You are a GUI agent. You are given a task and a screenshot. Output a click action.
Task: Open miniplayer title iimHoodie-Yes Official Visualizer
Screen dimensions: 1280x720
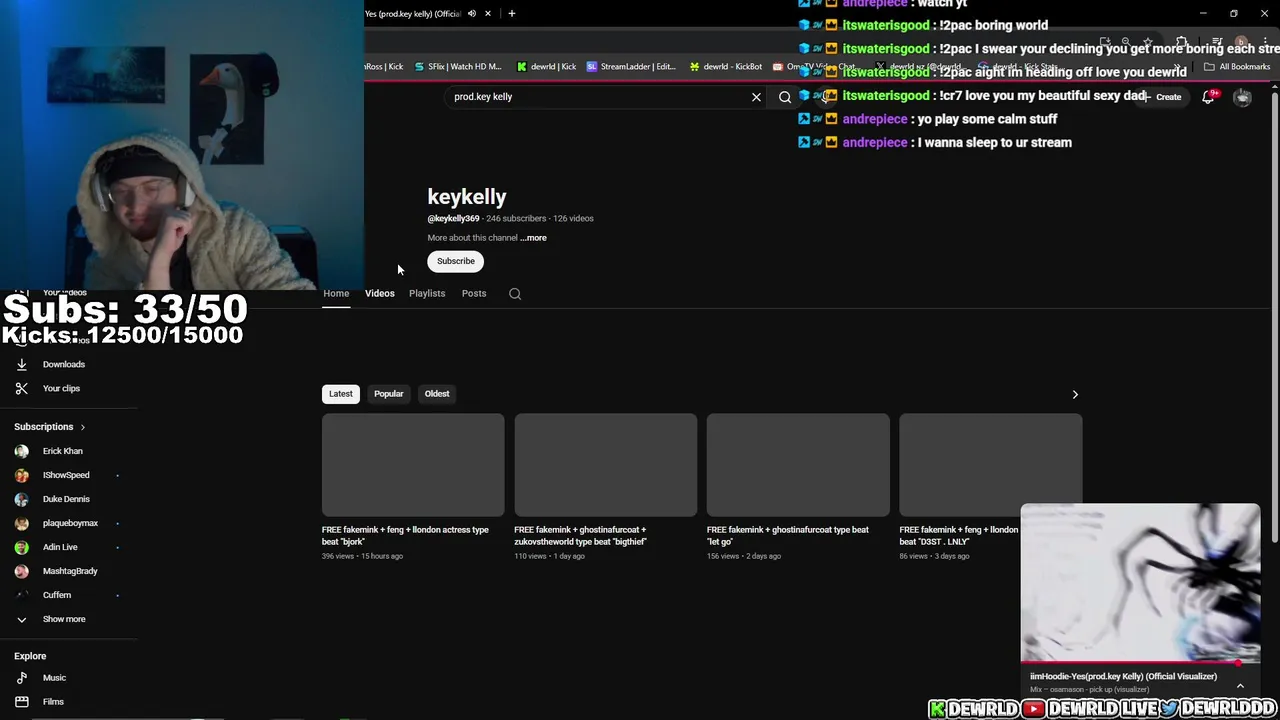point(1123,677)
